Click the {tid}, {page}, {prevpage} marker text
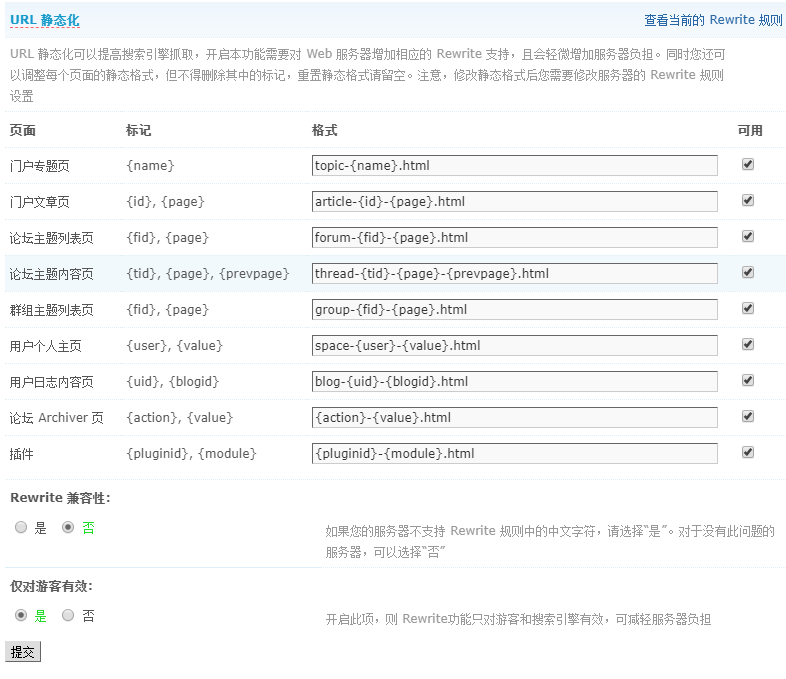 pos(208,274)
